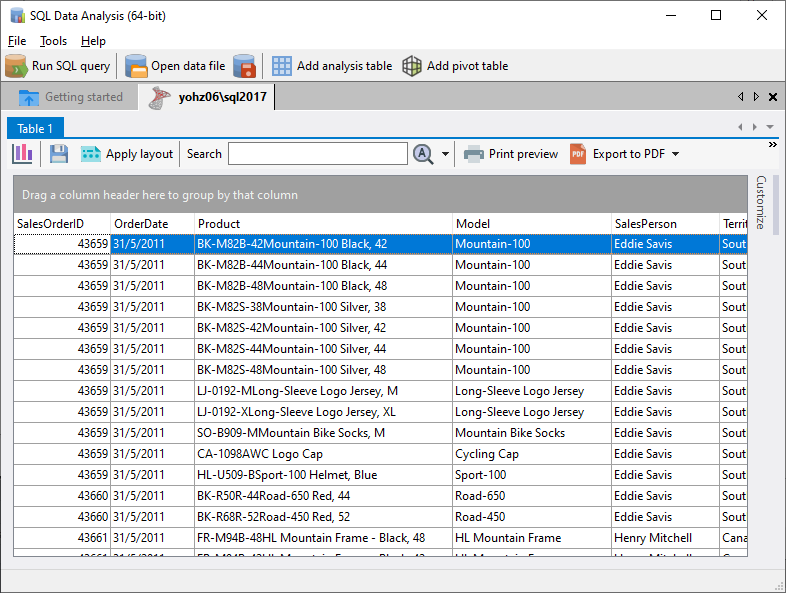The height and width of the screenshot is (593, 786).
Task: Add an analysis table
Action: 332,66
